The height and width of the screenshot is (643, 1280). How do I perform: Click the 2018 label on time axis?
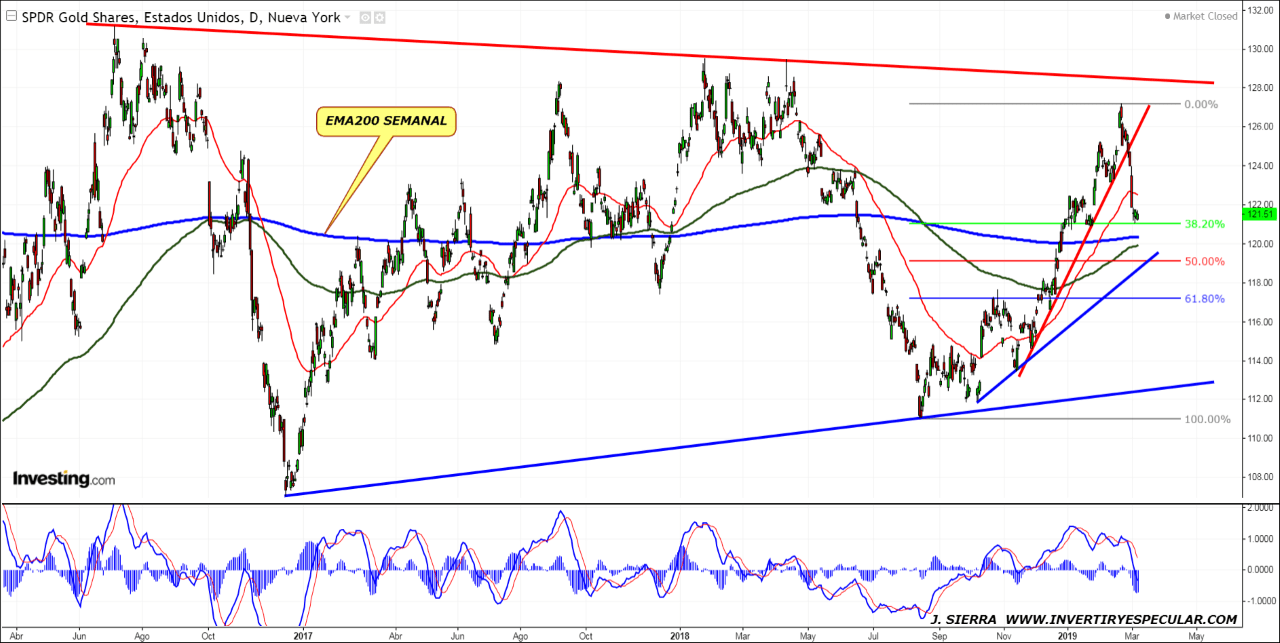(681, 634)
